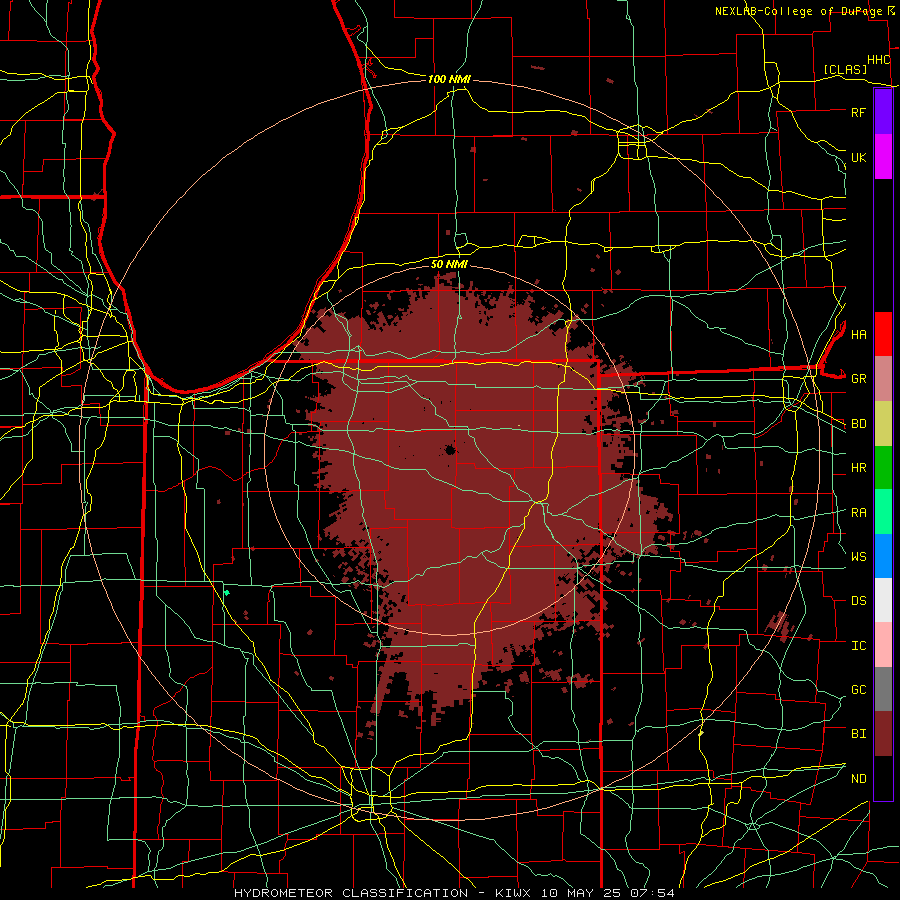The image size is (900, 900).
Task: Click the GR legend label
Action: click(x=859, y=379)
